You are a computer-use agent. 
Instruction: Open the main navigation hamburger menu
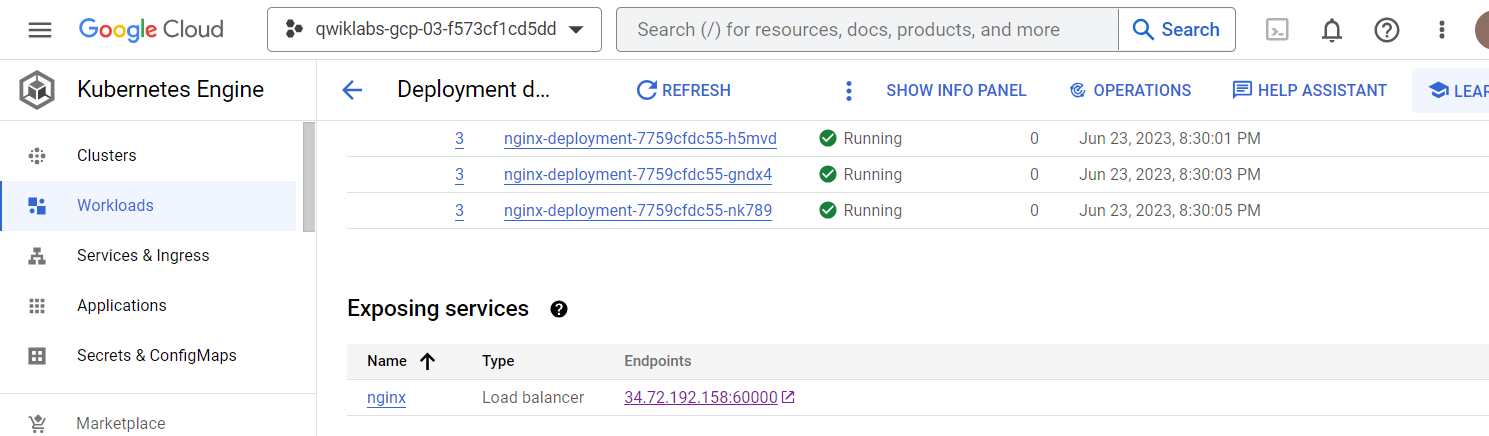coord(39,30)
